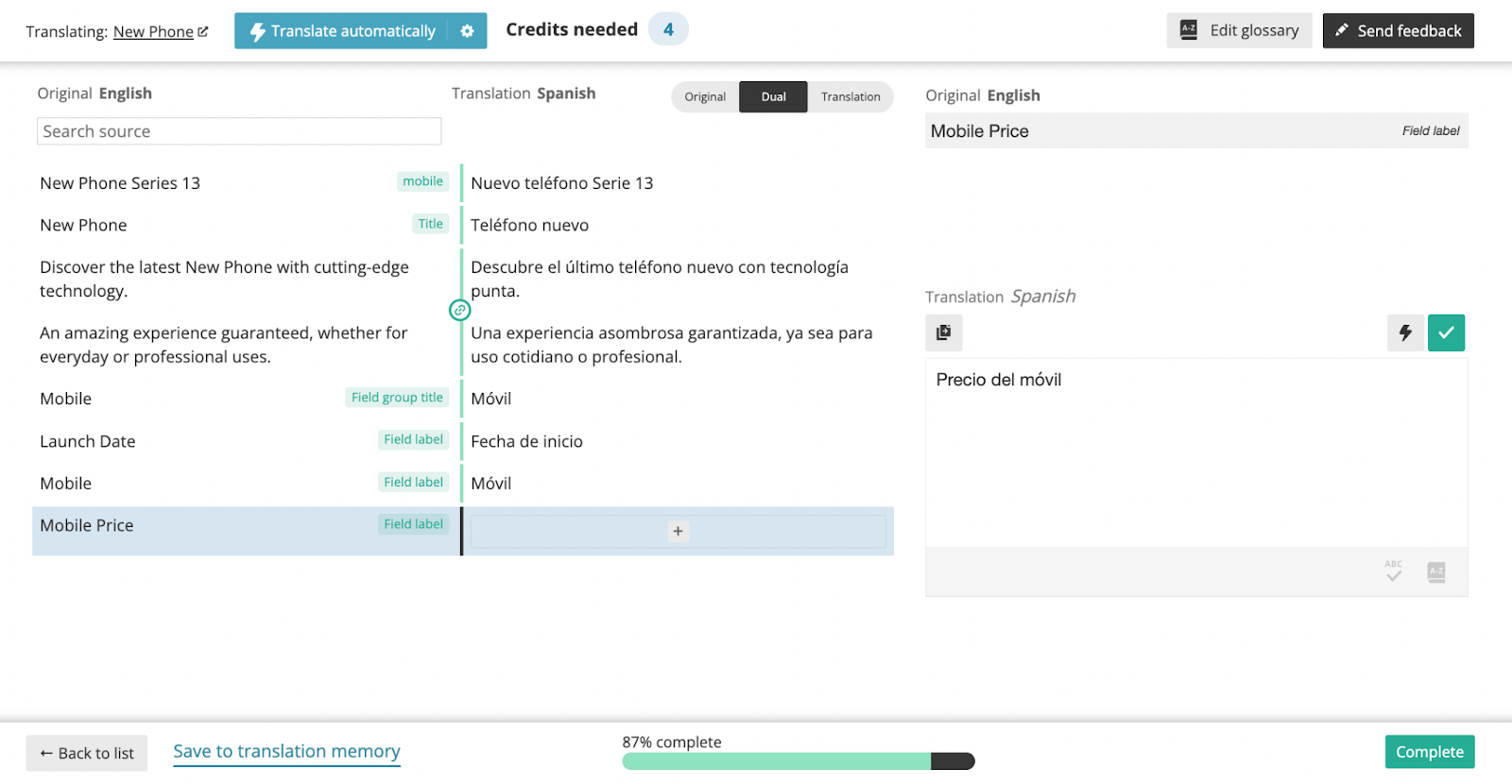This screenshot has width=1512, height=784.
Task: Click the link icon between segments
Action: point(459,310)
